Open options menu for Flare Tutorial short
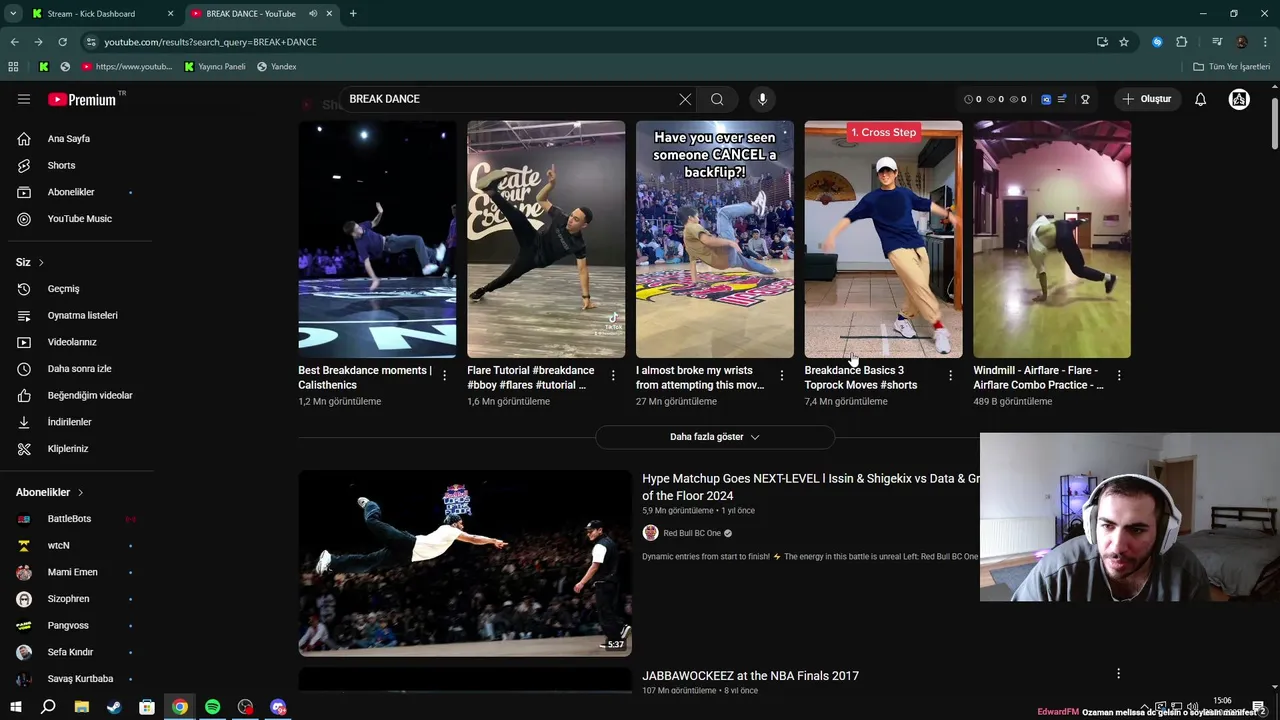Image resolution: width=1280 pixels, height=720 pixels. pyautogui.click(x=613, y=376)
